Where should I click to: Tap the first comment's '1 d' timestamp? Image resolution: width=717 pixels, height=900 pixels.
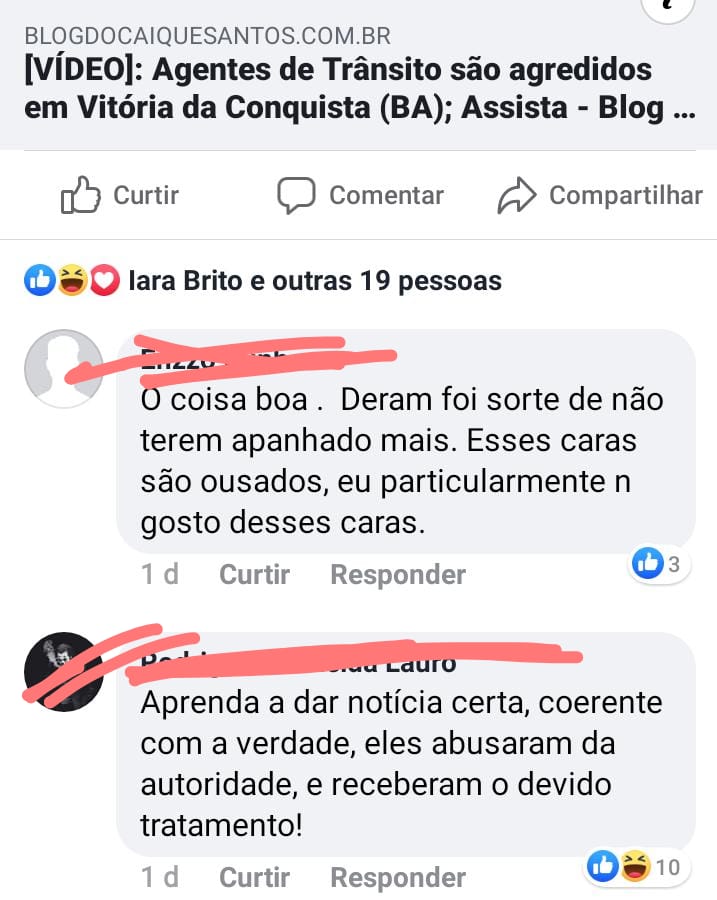160,575
